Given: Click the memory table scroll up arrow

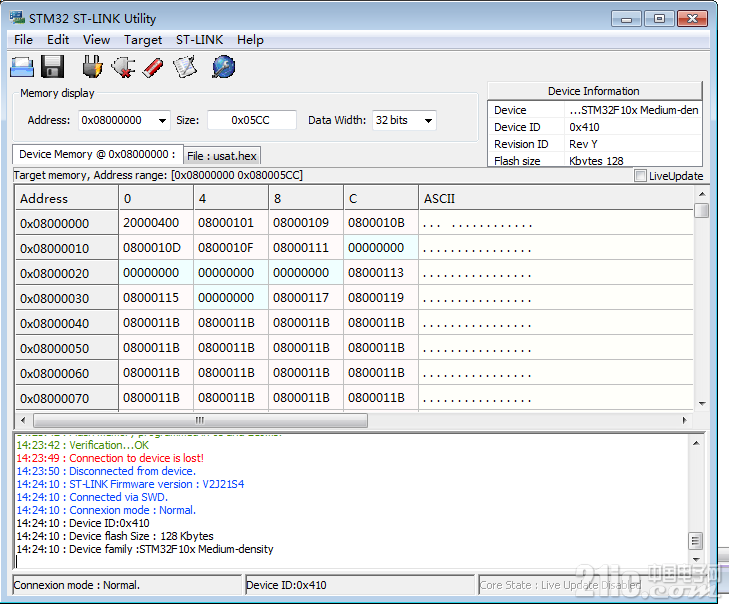Looking at the screenshot, I should [702, 193].
